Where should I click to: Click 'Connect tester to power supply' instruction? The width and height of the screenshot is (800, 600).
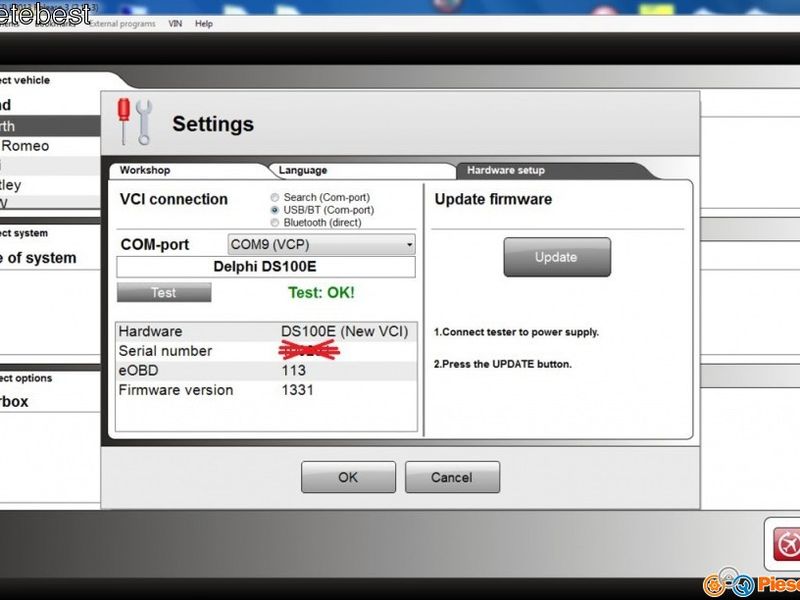(x=516, y=332)
